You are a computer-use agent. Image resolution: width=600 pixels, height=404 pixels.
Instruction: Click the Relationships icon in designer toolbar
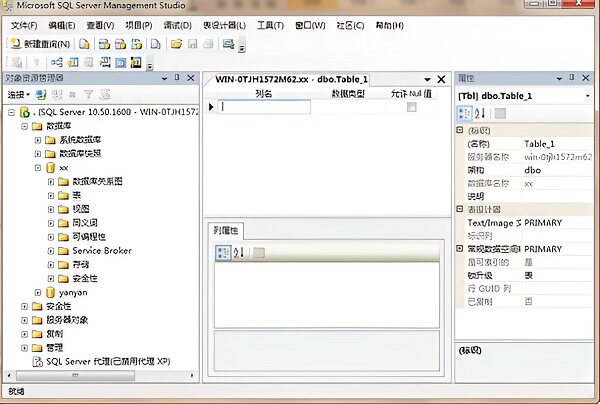57,62
